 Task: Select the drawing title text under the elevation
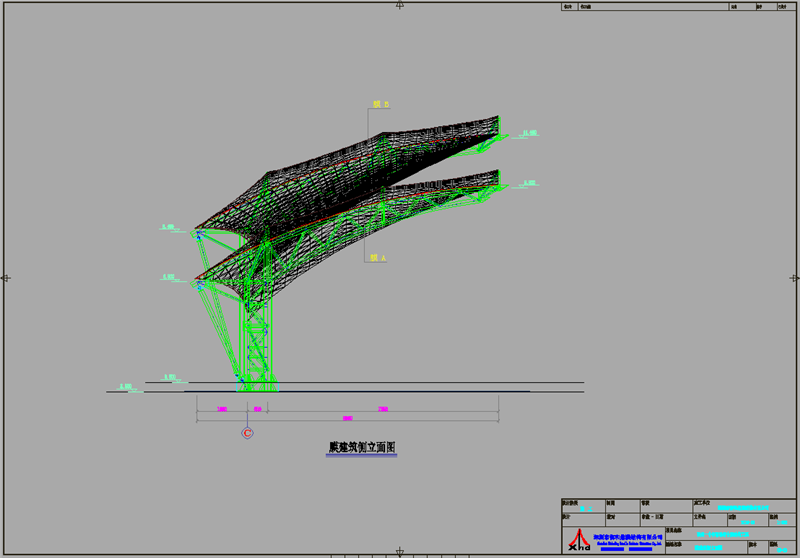(x=355, y=448)
